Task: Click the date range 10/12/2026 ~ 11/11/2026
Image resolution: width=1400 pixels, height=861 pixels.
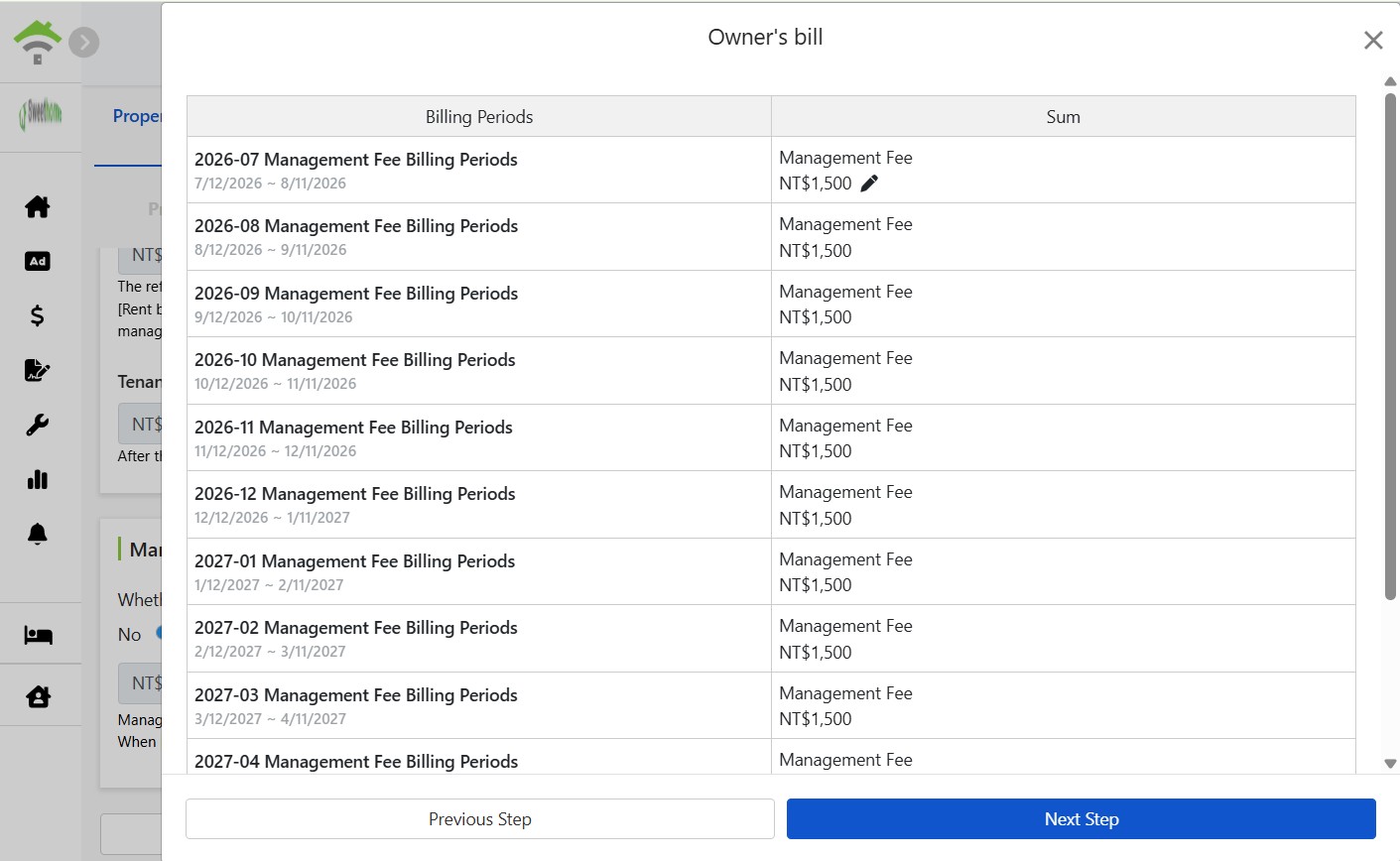Action: [x=275, y=384]
